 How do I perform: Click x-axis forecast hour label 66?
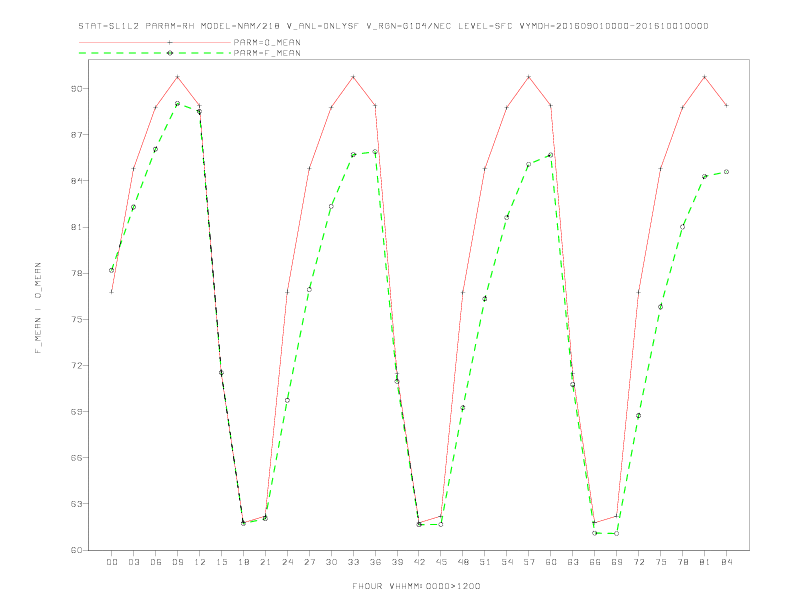coord(595,562)
